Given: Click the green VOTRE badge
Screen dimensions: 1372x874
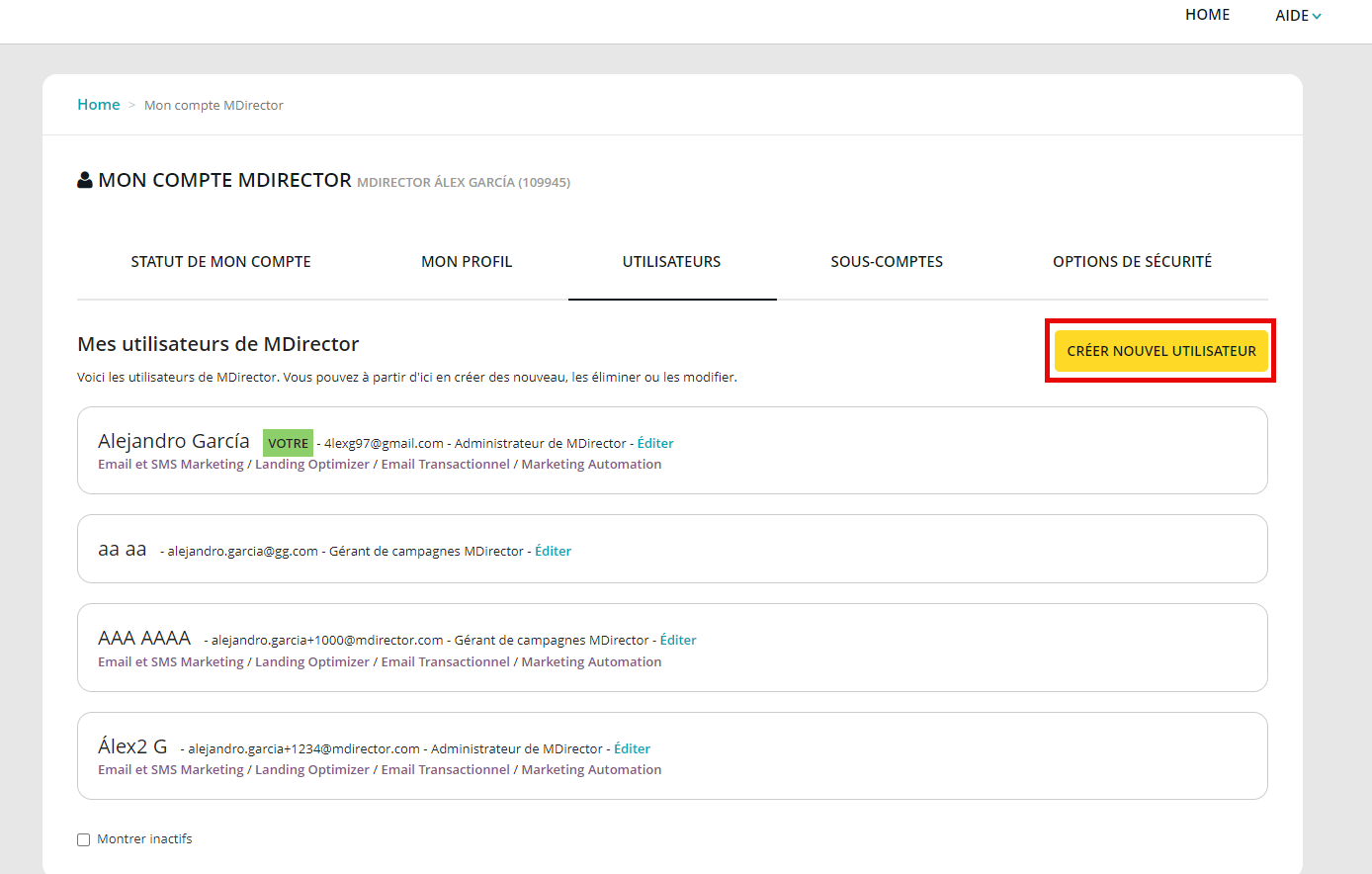Looking at the screenshot, I should pyautogui.click(x=288, y=443).
